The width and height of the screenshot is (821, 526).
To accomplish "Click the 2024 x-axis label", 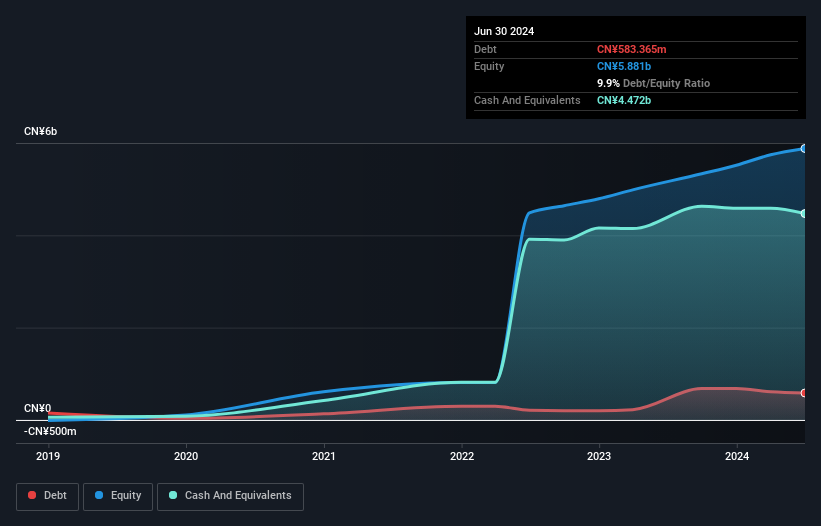I will pyautogui.click(x=737, y=456).
